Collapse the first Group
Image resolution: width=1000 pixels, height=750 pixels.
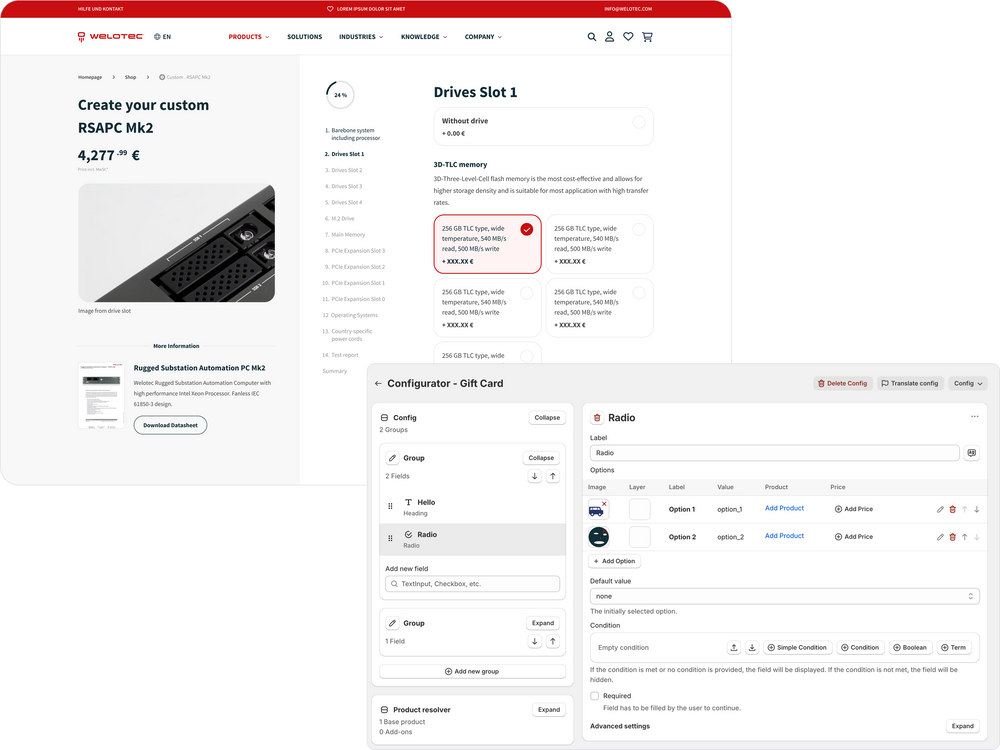click(x=541, y=458)
